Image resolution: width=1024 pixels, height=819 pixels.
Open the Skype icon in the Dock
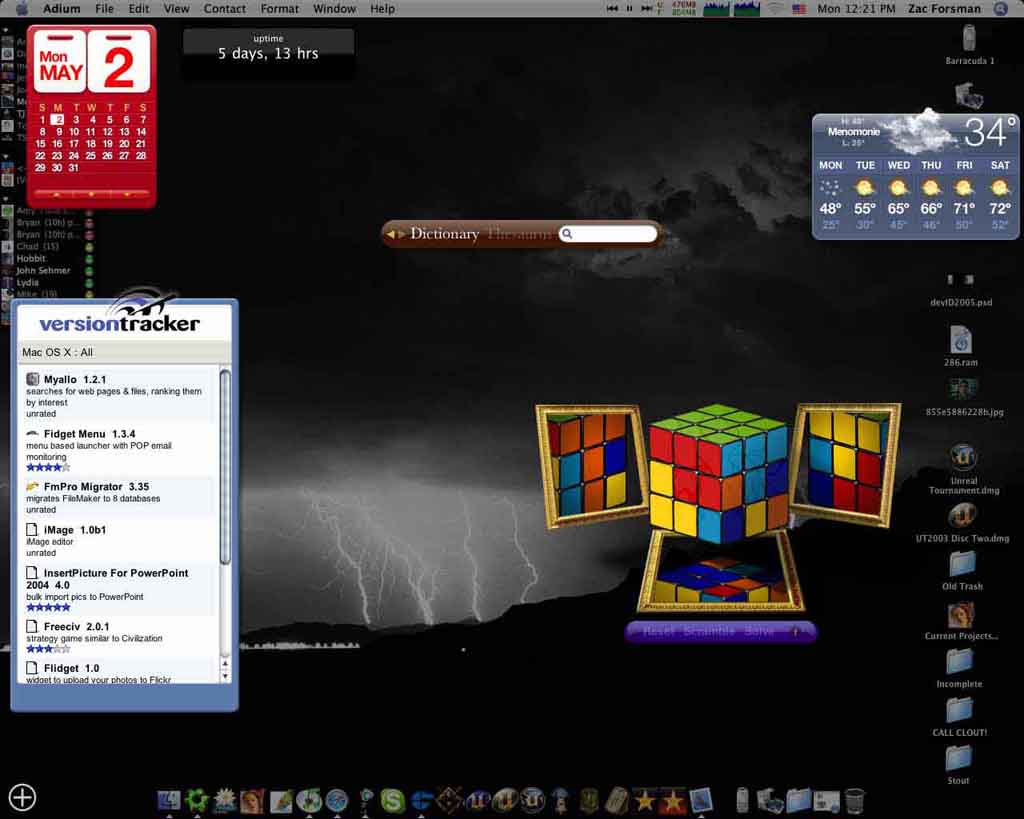[392, 800]
